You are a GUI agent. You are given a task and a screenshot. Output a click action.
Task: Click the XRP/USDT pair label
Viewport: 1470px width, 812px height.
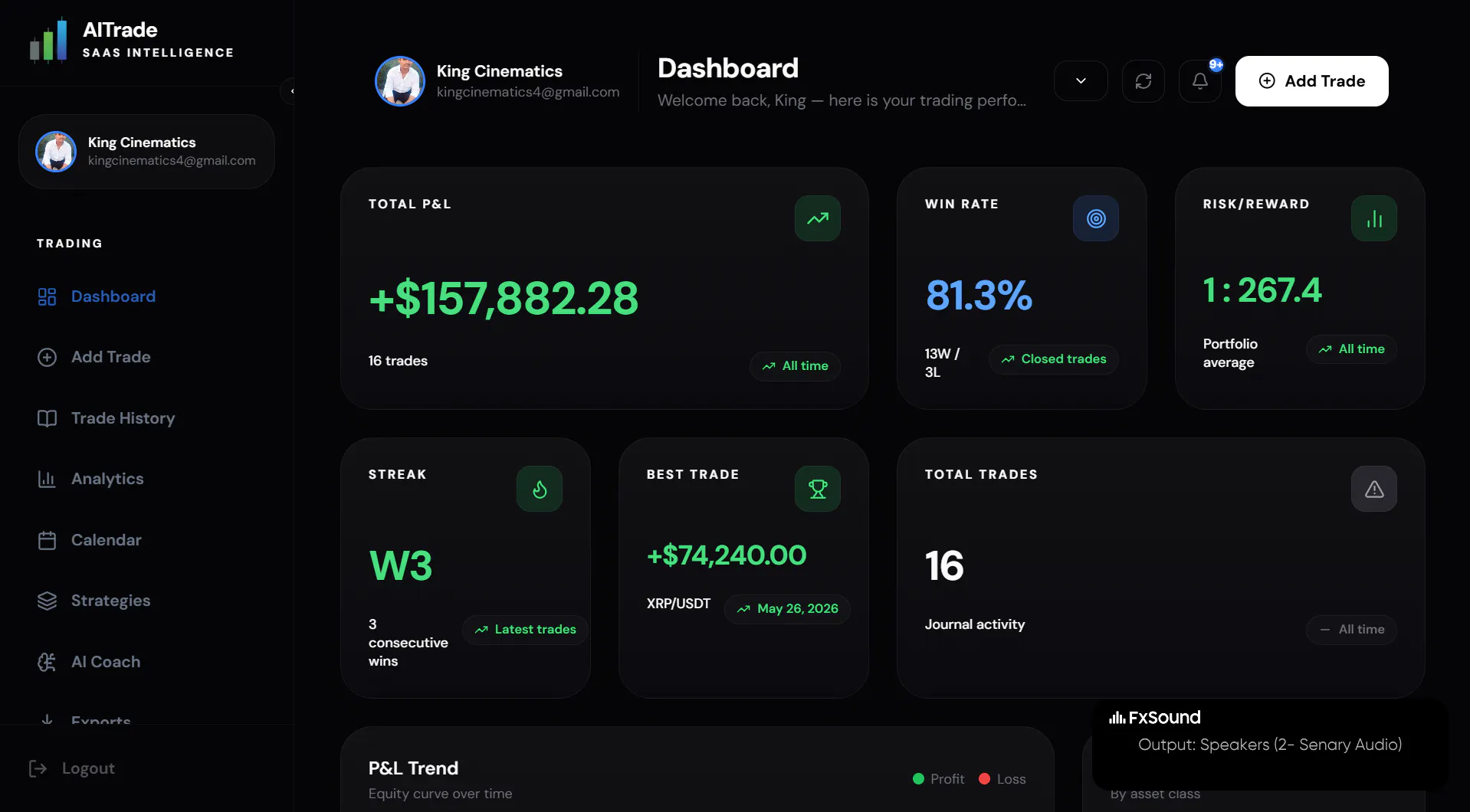(678, 604)
